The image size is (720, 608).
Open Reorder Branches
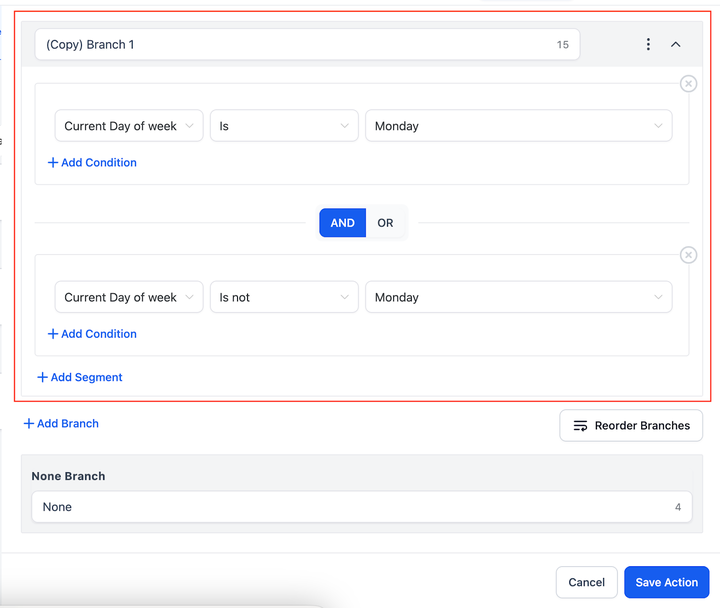point(631,426)
